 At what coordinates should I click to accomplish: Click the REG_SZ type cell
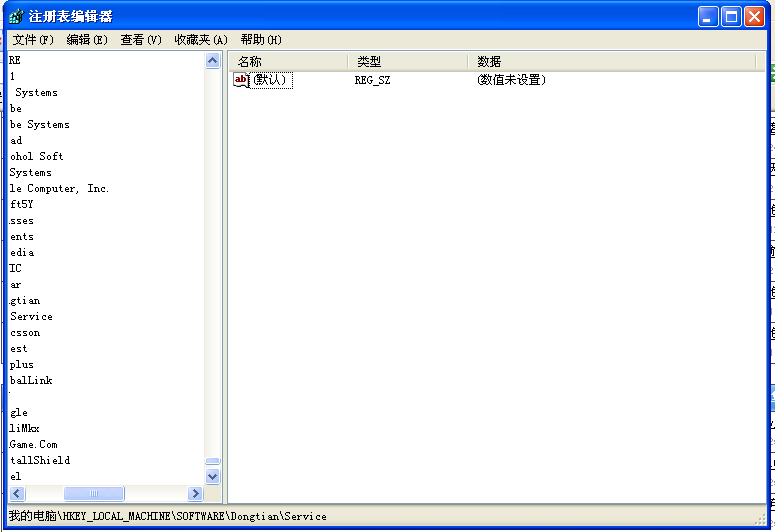tap(372, 80)
